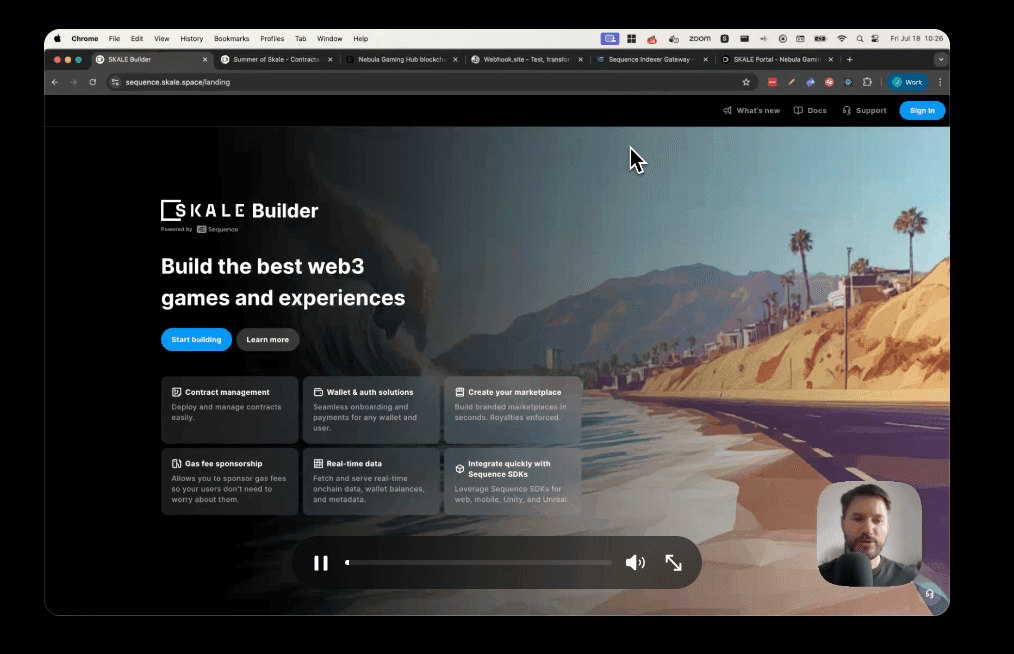This screenshot has width=1014, height=654.
Task: Mute the video using speaker icon
Action: point(635,563)
